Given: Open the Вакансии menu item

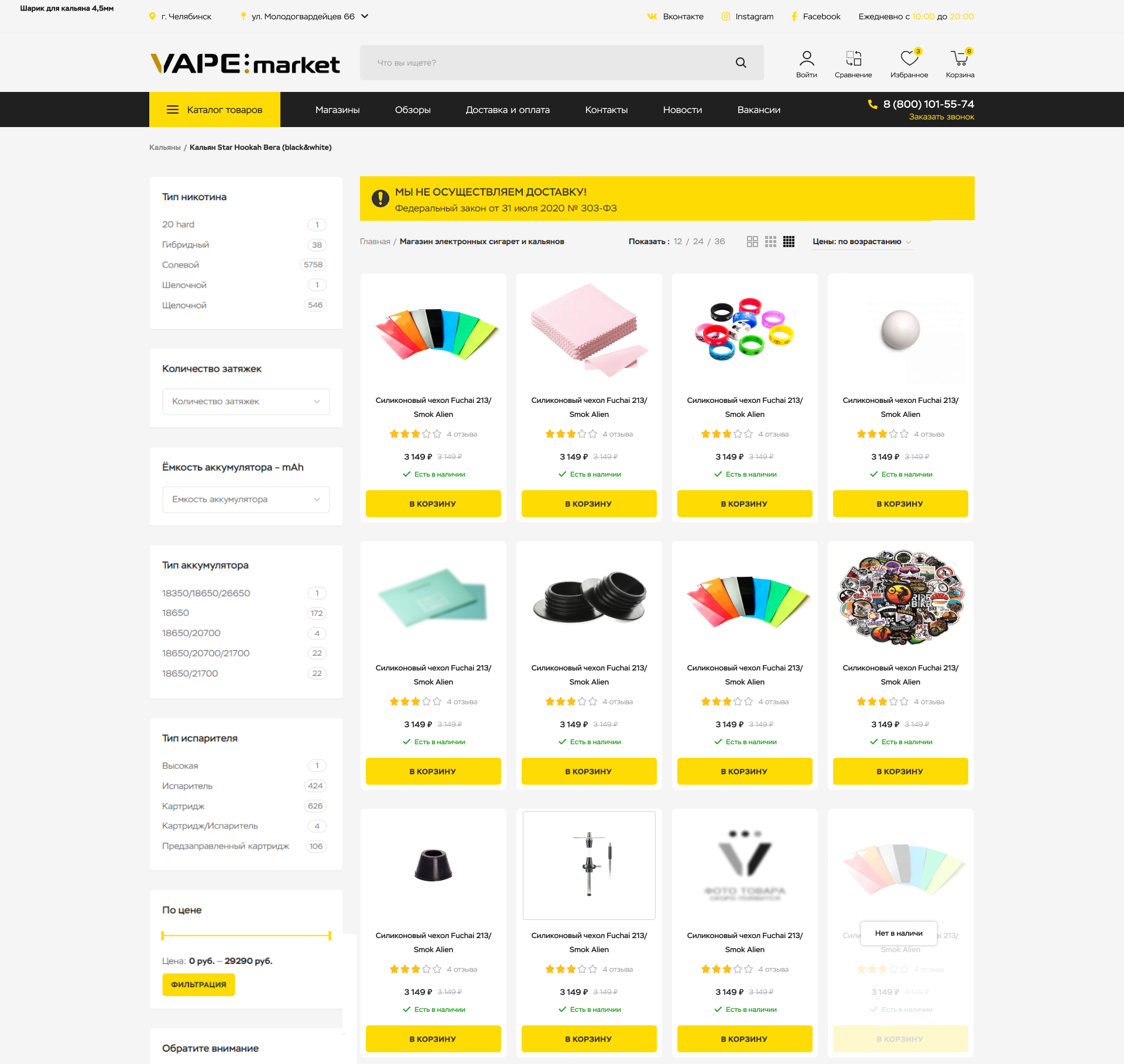Looking at the screenshot, I should point(759,110).
